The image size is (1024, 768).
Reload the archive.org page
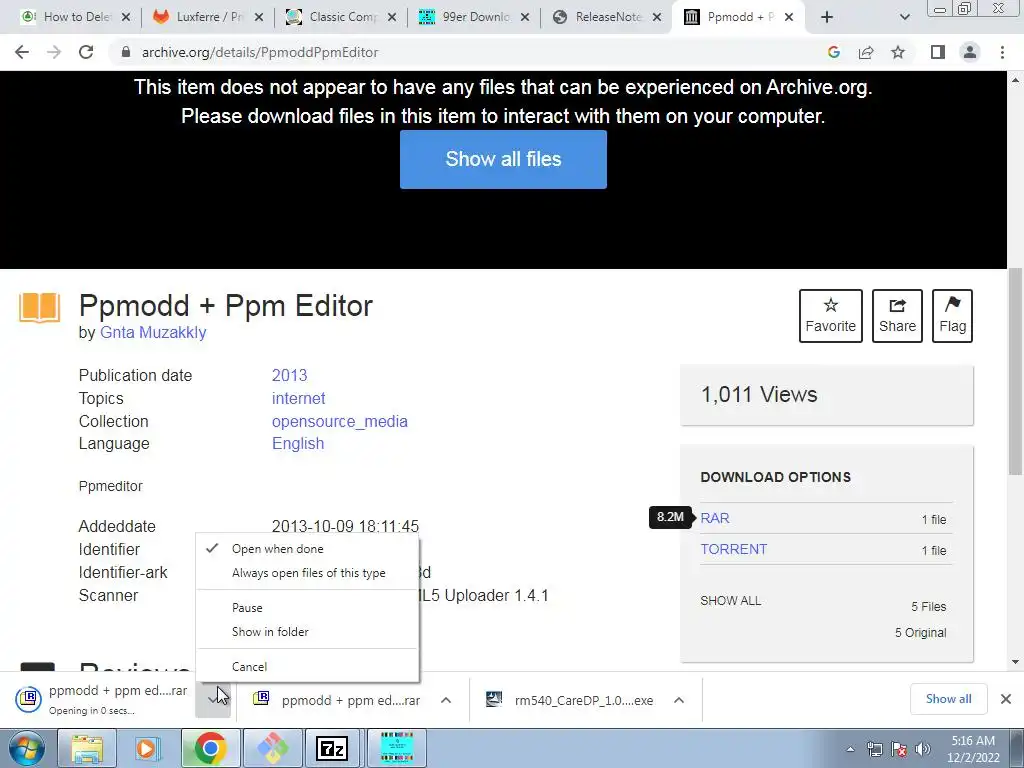click(x=86, y=52)
